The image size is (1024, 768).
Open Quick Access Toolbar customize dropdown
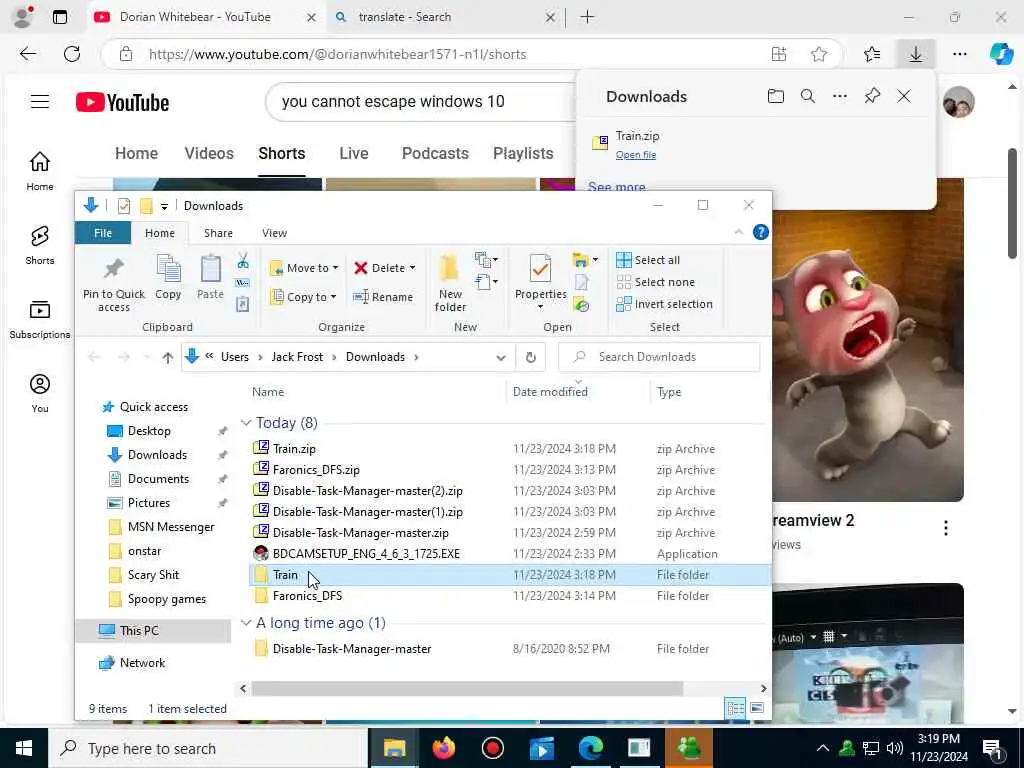165,206
